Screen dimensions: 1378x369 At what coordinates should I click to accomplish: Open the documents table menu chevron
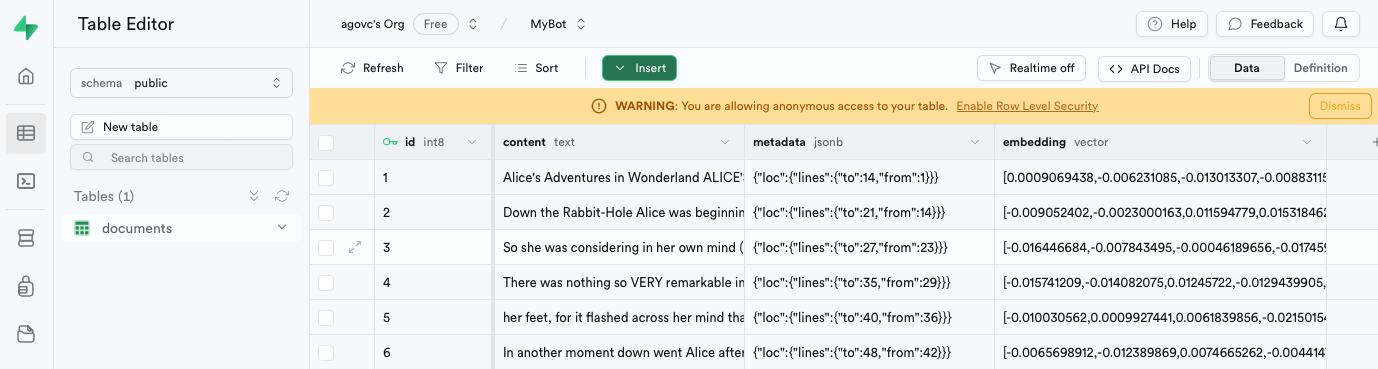pyautogui.click(x=282, y=228)
